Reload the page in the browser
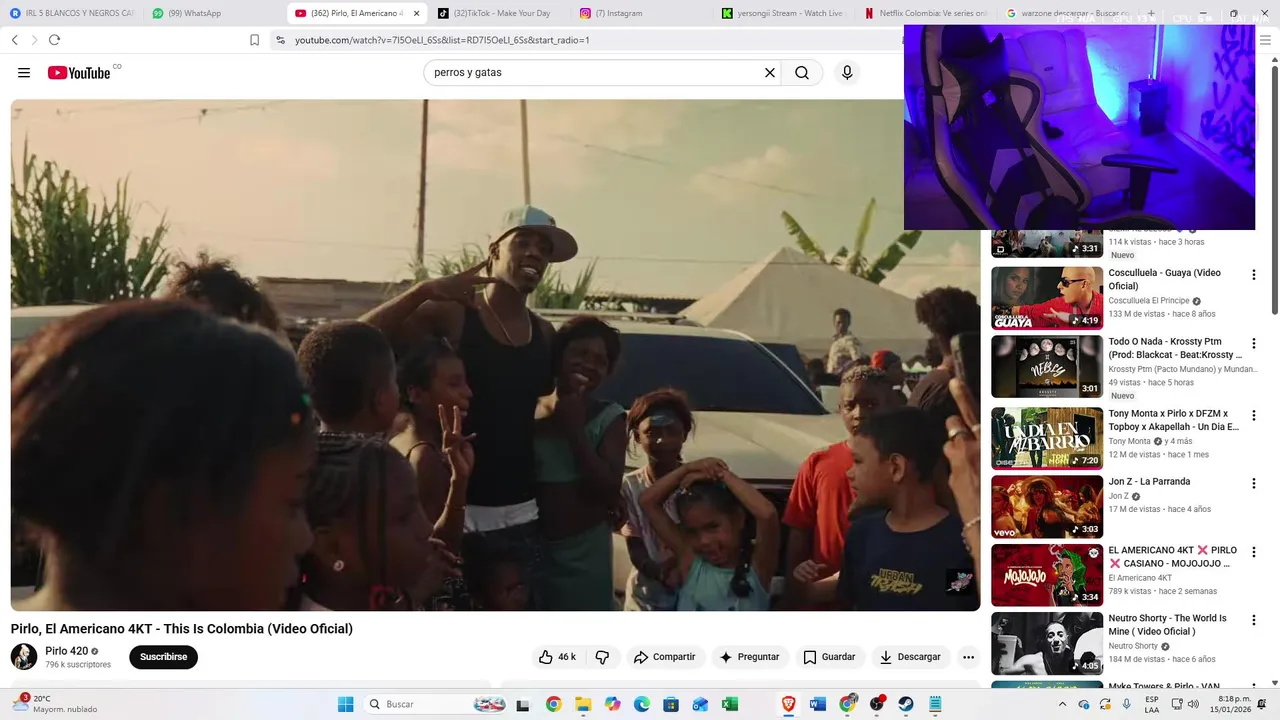The width and height of the screenshot is (1280, 720). pyautogui.click(x=54, y=40)
